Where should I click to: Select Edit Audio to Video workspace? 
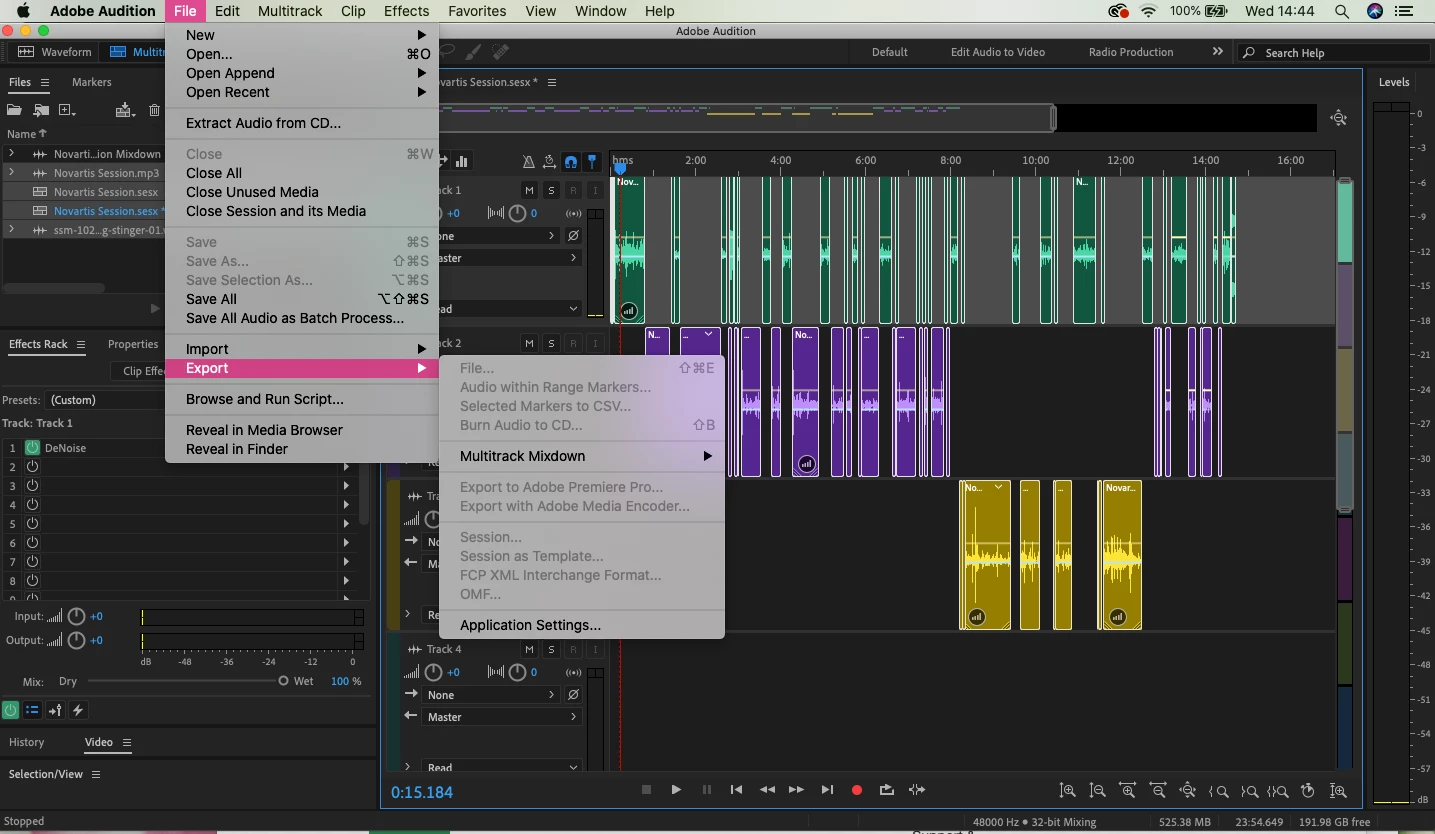tap(998, 52)
